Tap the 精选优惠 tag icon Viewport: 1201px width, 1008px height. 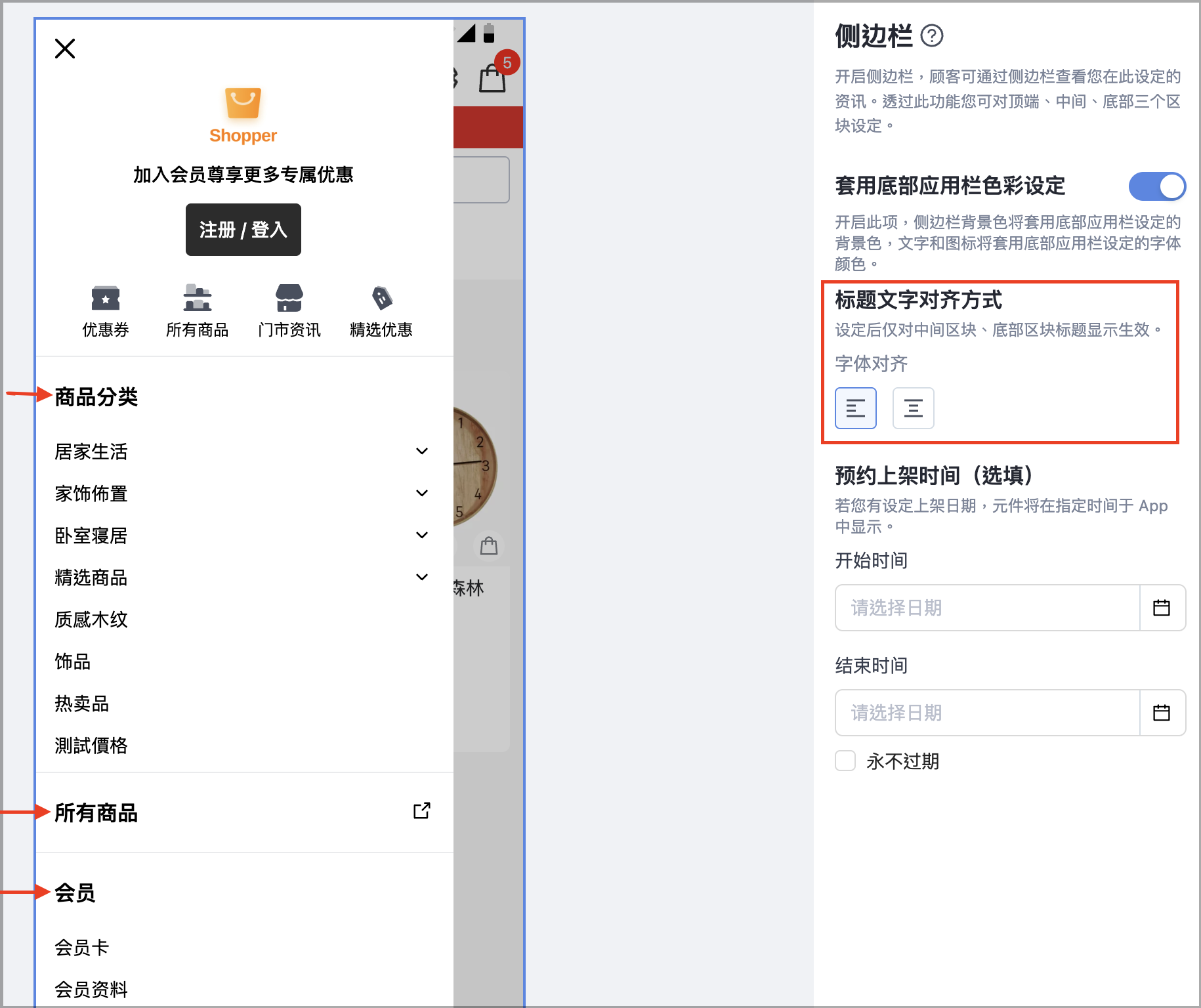point(381,298)
